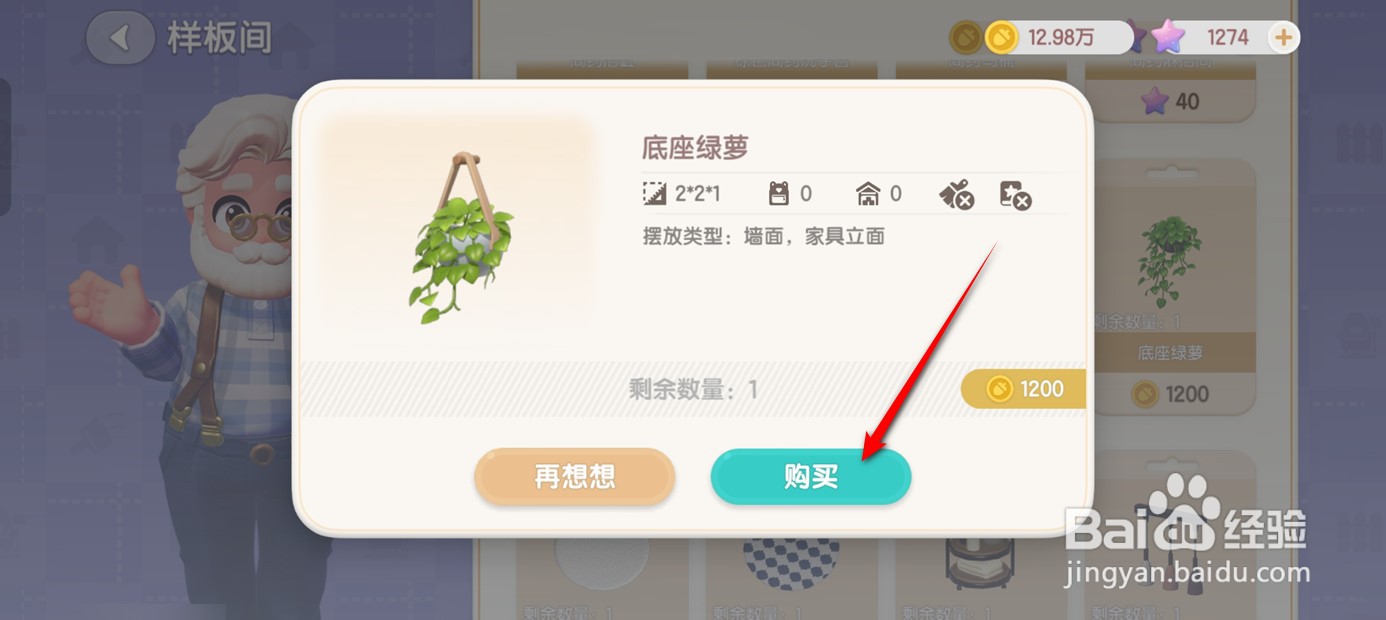Tap the pink star currency icon
The height and width of the screenshot is (620, 1386).
coord(1167,37)
